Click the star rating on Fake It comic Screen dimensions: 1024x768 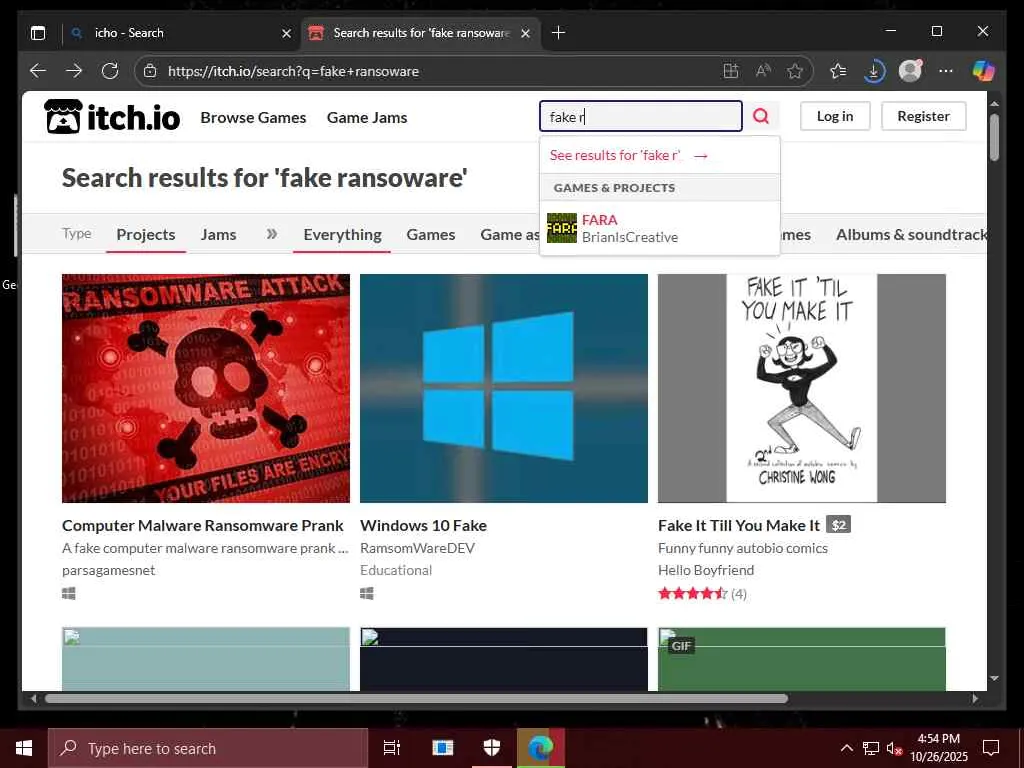coord(692,594)
